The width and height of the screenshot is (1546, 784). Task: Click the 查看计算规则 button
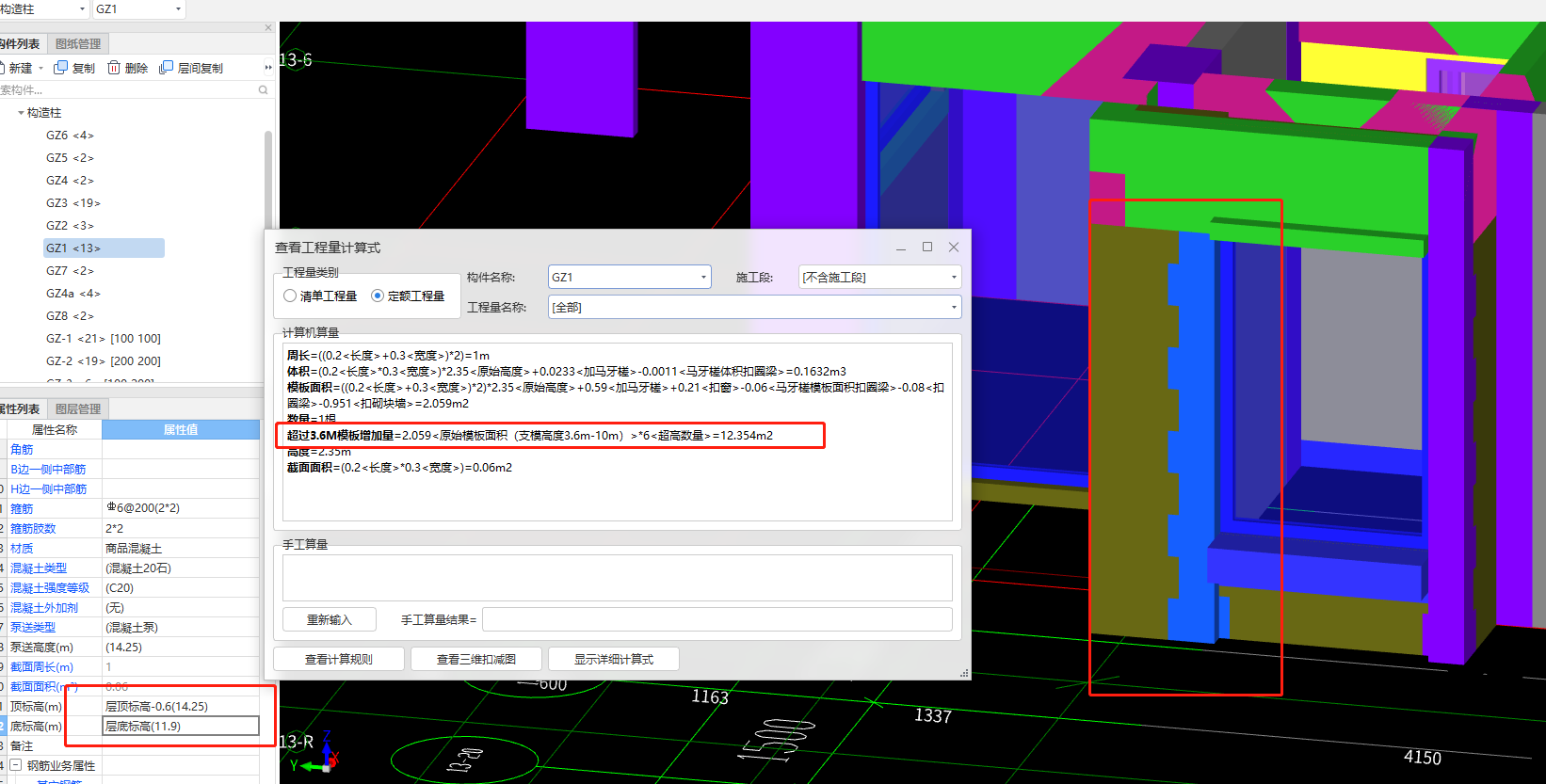[339, 659]
